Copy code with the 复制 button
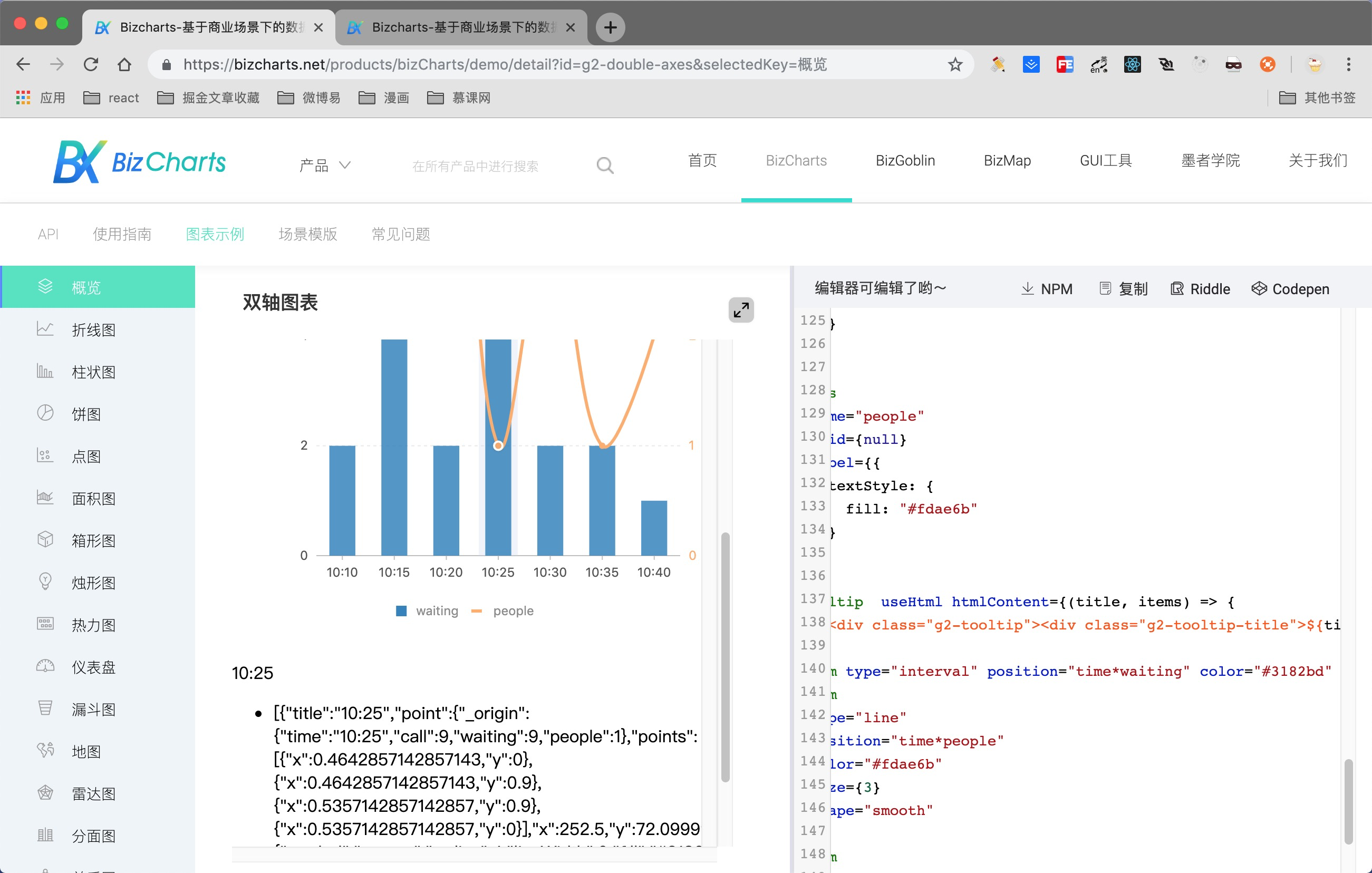 [1123, 289]
